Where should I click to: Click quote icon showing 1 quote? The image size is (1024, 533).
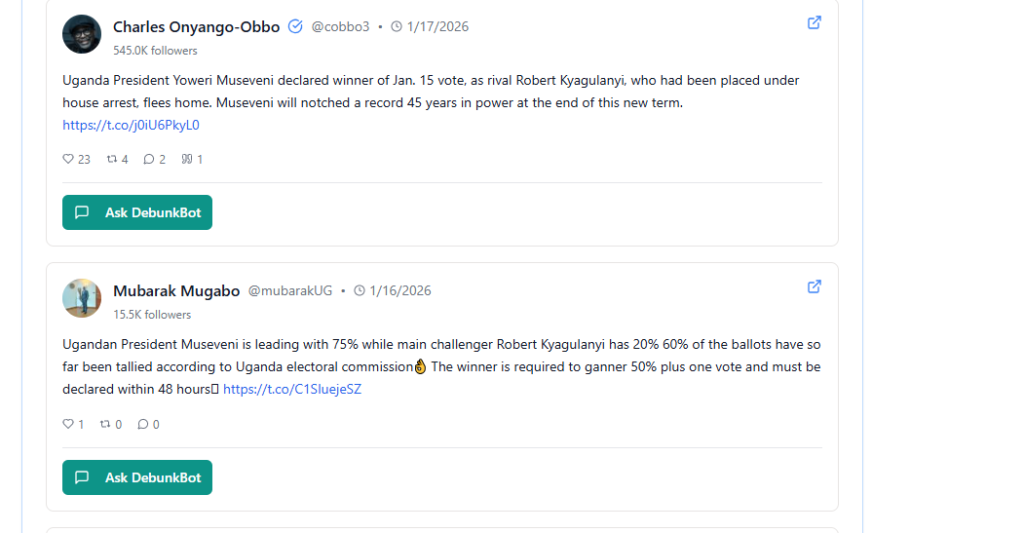[186, 159]
